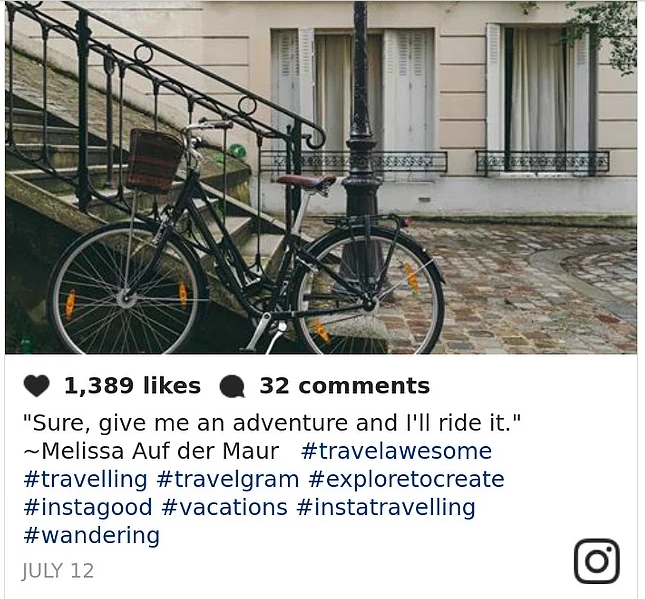The width and height of the screenshot is (645, 599).
Task: Select the #travelgram hashtag
Action: pyautogui.click(x=228, y=480)
